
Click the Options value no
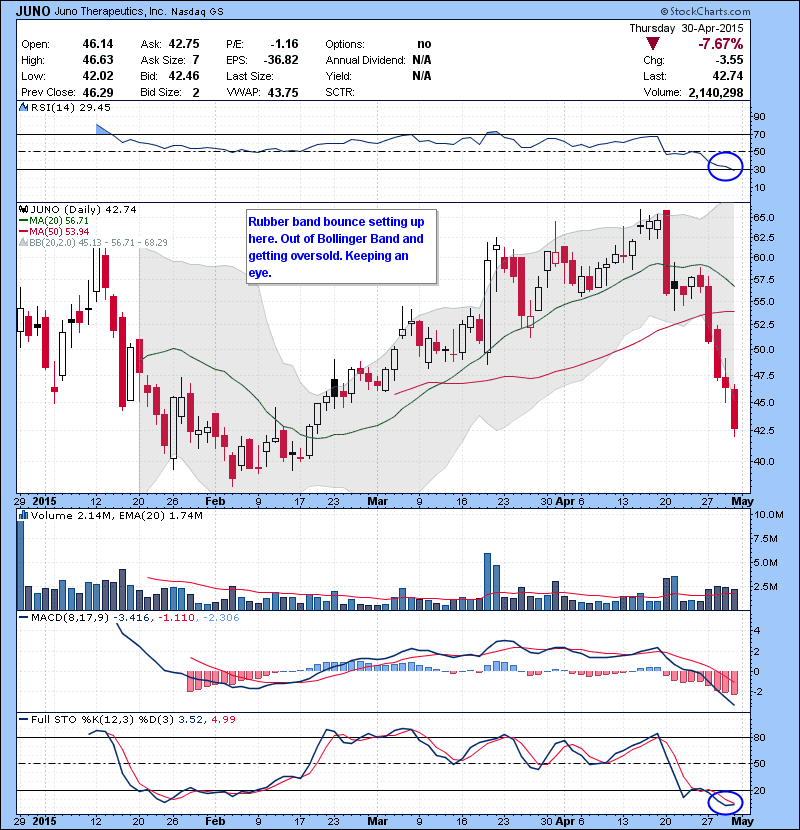click(424, 44)
